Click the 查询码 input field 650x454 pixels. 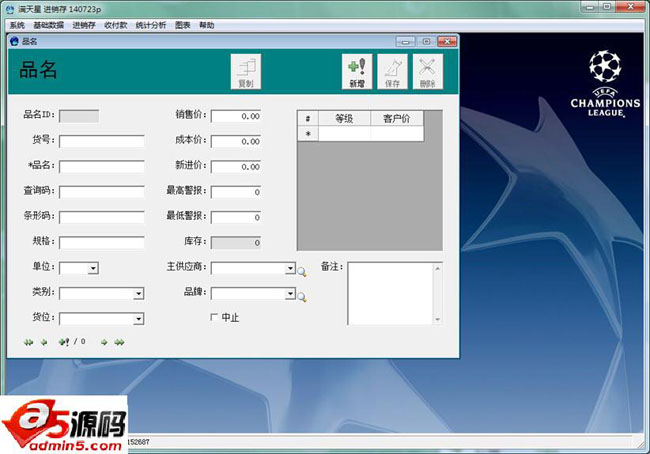tap(102, 192)
